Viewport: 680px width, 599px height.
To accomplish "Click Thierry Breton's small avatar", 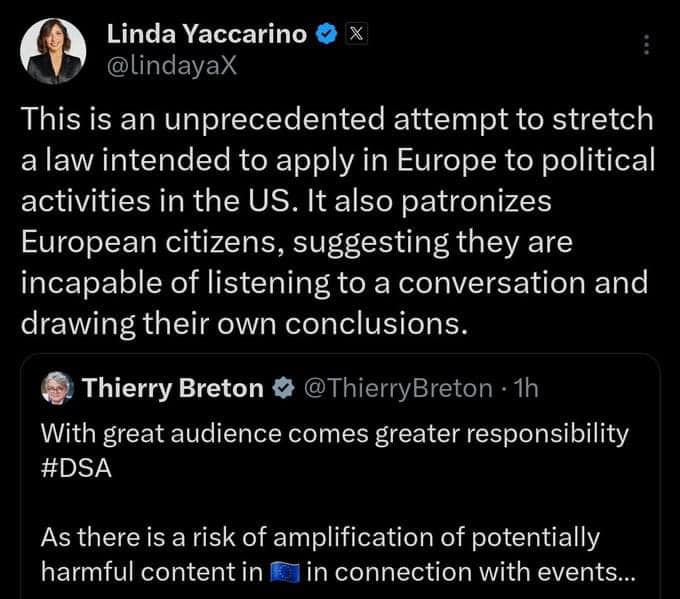I will [x=56, y=388].
